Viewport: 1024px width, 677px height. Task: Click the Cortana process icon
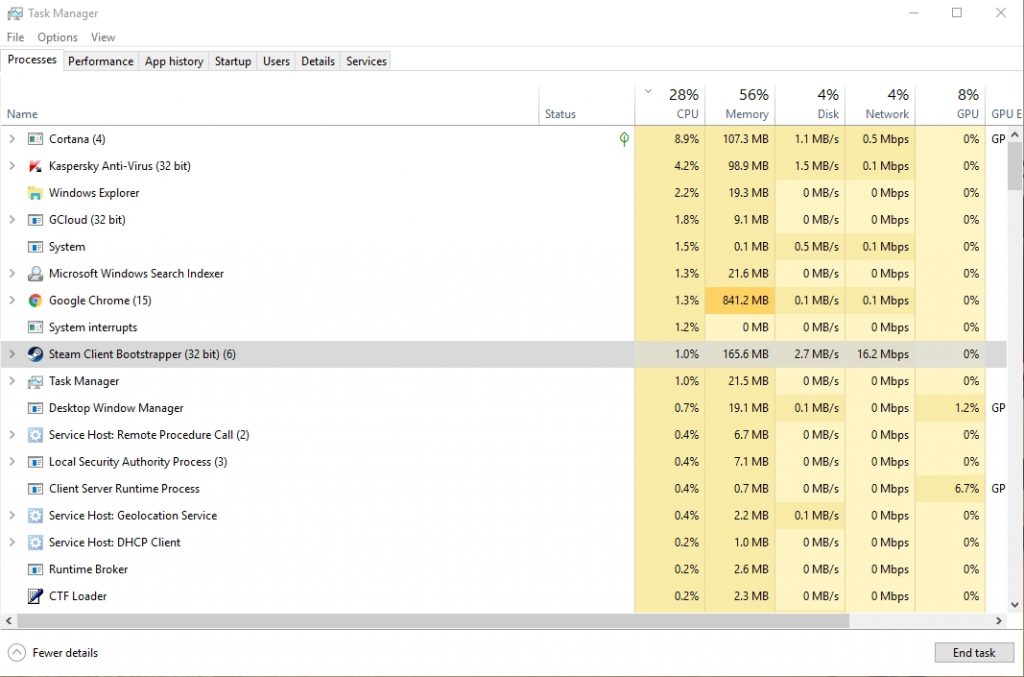point(35,139)
